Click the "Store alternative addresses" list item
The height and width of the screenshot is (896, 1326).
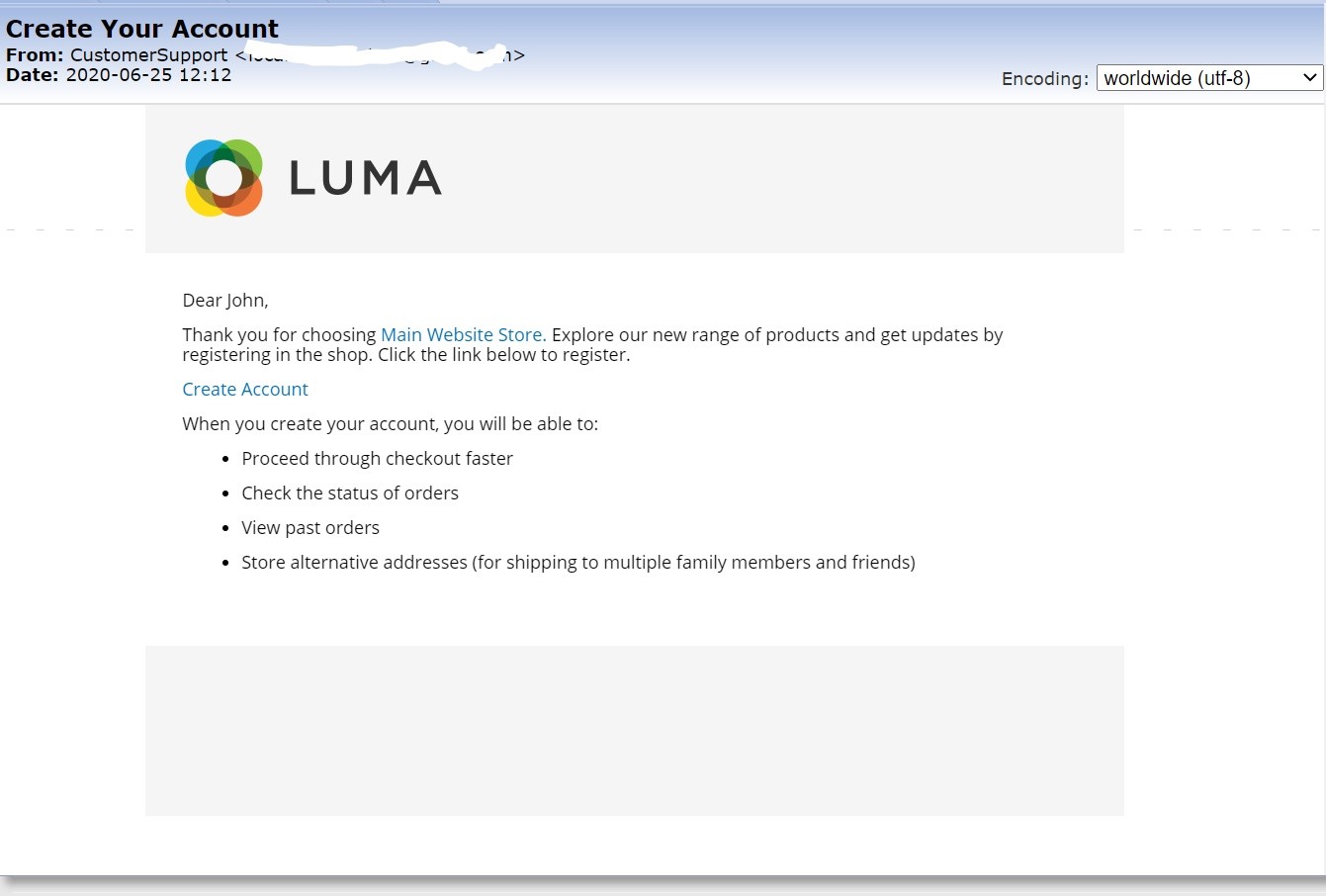pos(577,563)
